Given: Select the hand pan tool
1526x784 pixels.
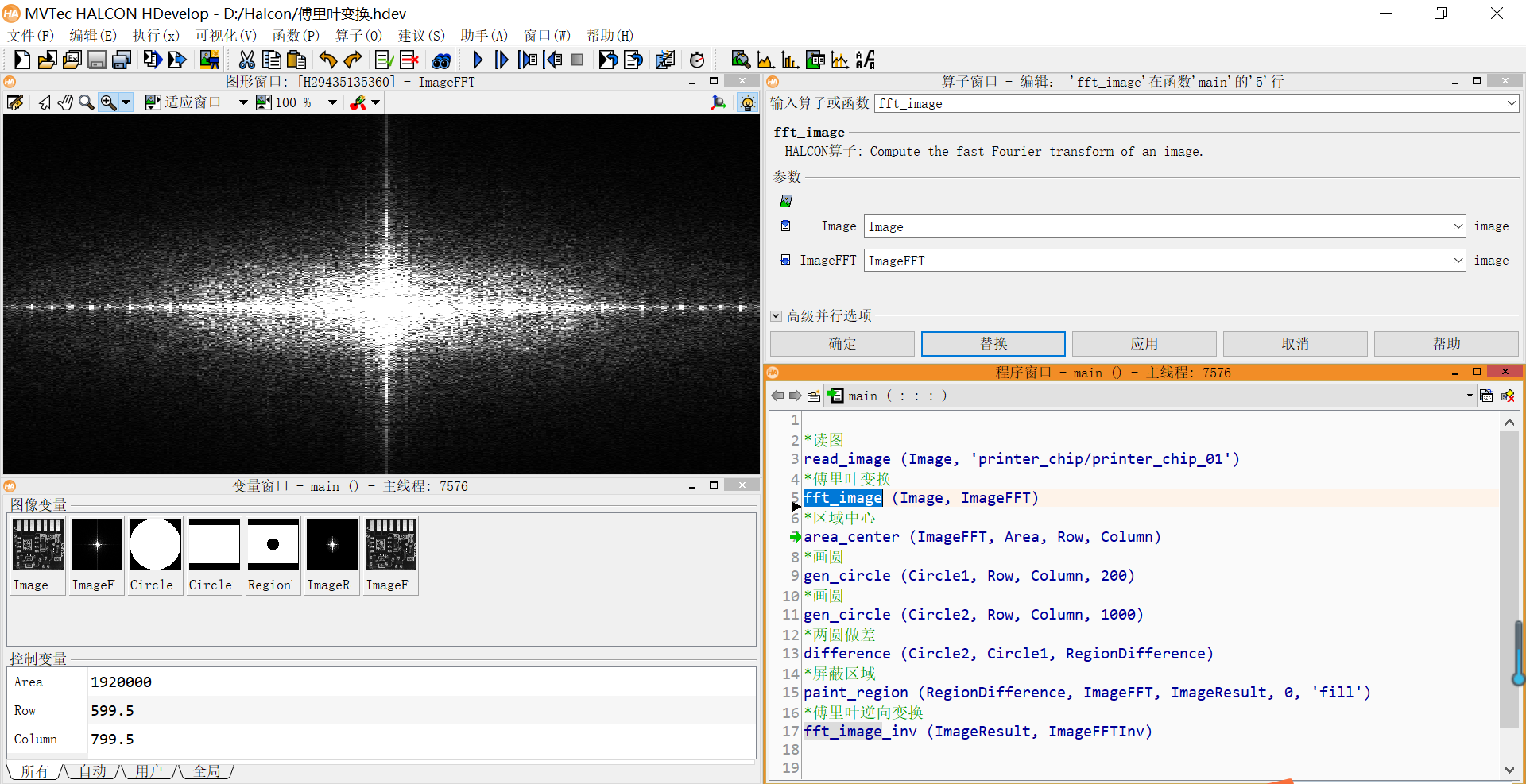Looking at the screenshot, I should 65,102.
